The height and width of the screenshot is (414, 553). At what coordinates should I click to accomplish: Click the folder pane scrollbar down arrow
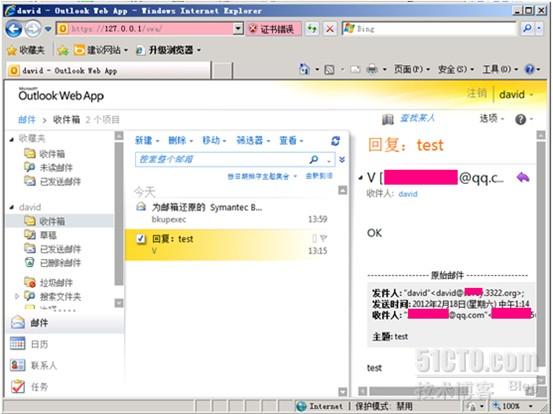(x=119, y=303)
